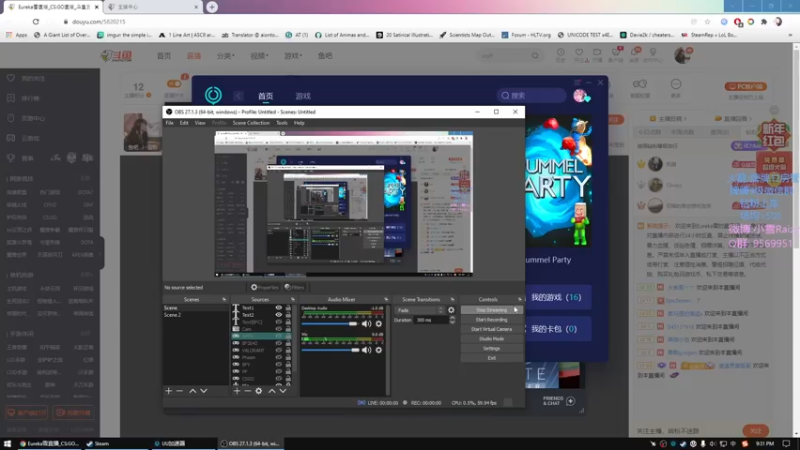Toggle visibility of Phasm source

(279, 358)
